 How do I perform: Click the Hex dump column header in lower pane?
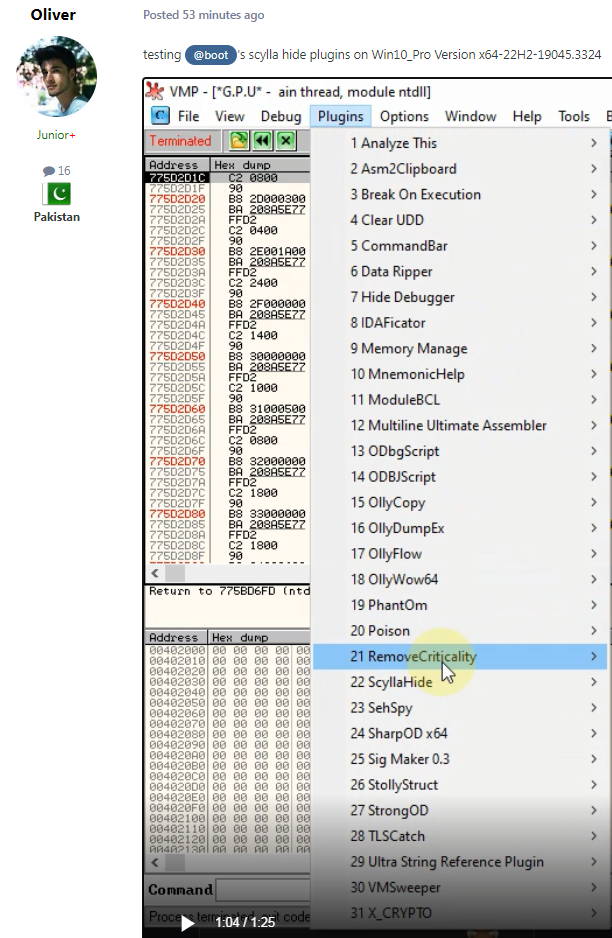point(259,638)
